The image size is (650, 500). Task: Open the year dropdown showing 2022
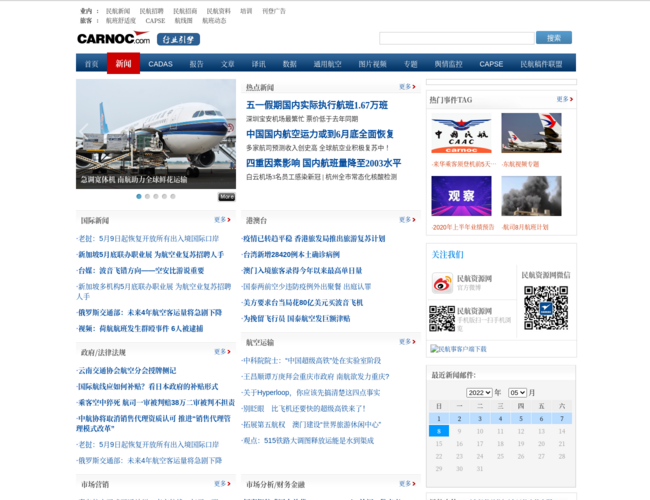[479, 393]
